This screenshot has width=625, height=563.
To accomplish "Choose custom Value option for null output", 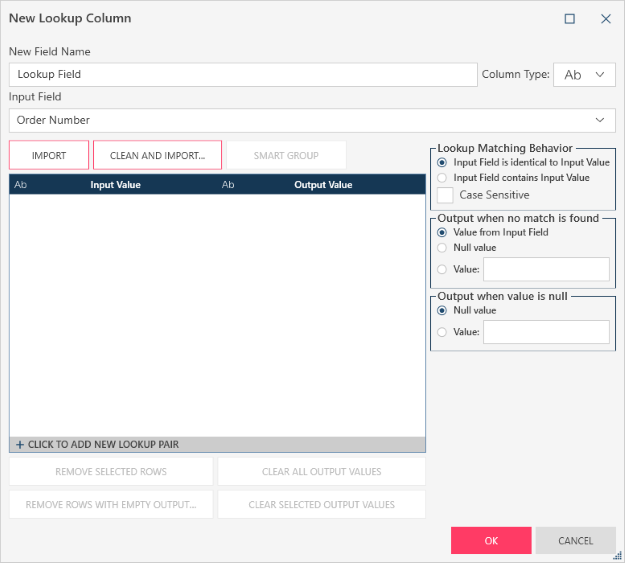I will [x=442, y=332].
